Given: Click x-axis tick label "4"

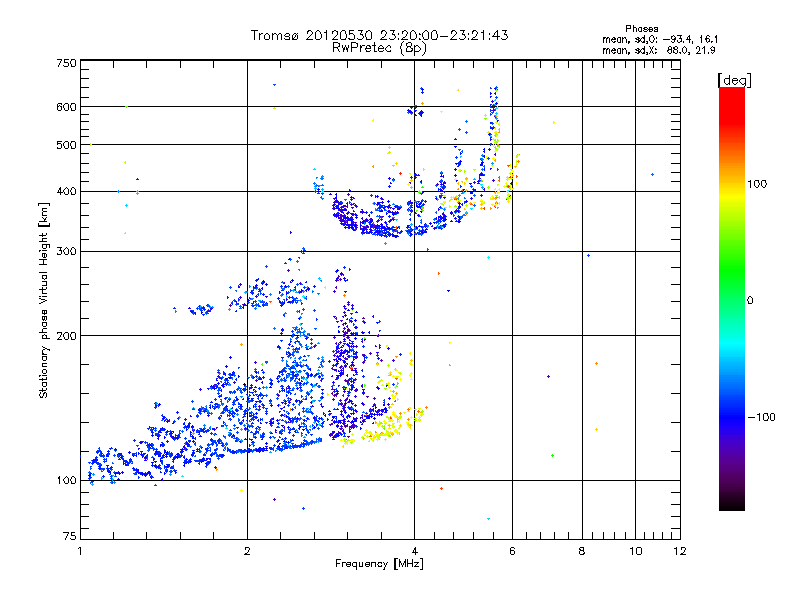Looking at the screenshot, I should [x=414, y=551].
